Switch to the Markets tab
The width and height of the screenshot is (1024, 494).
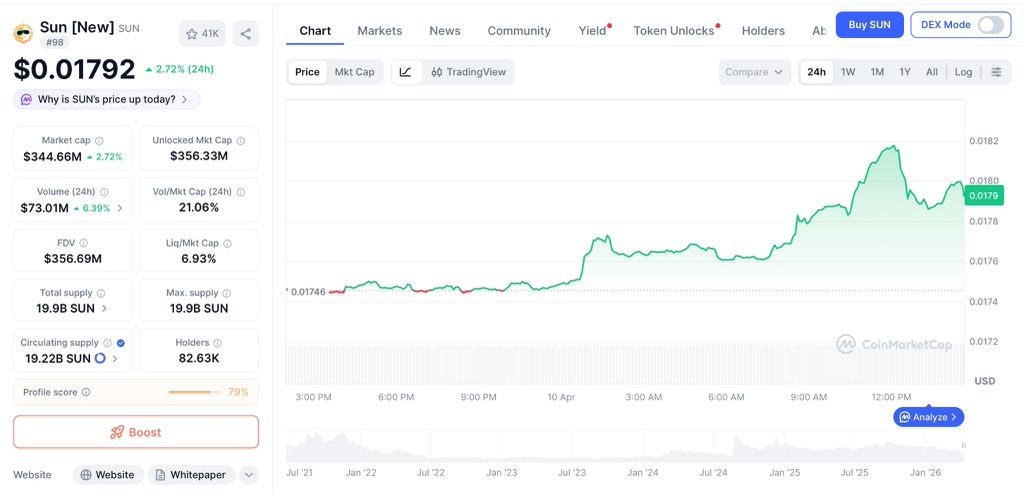(379, 31)
